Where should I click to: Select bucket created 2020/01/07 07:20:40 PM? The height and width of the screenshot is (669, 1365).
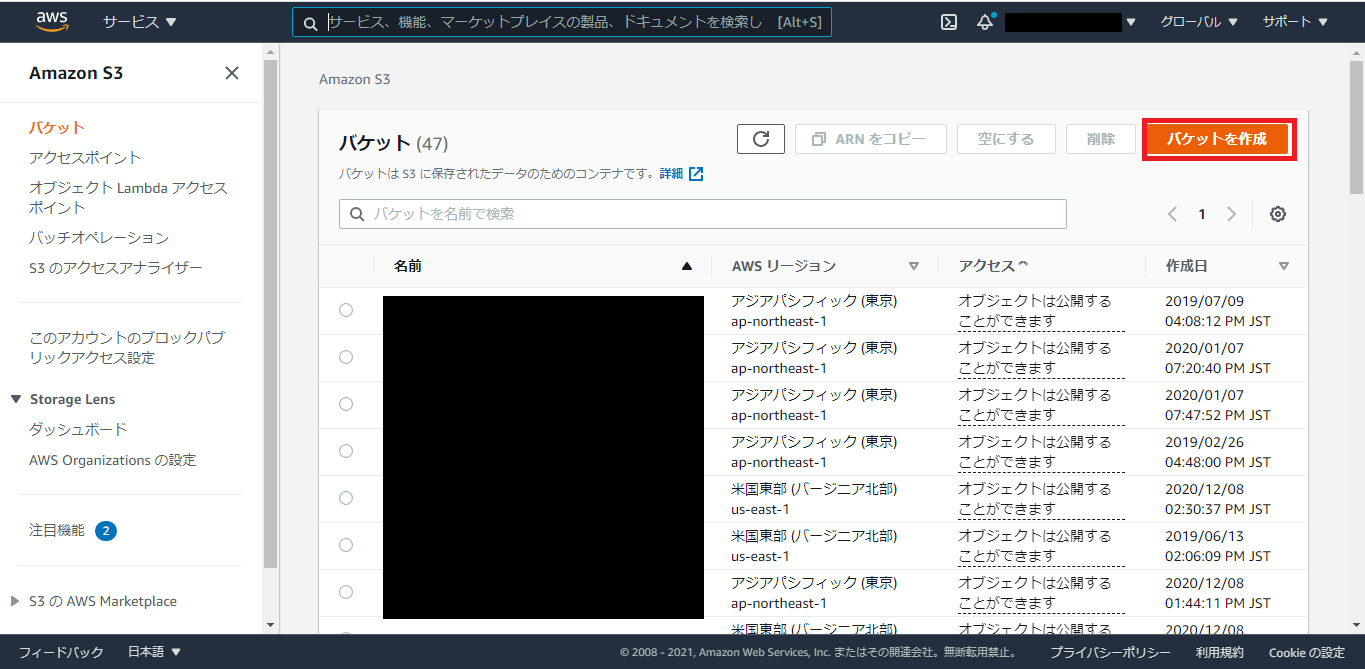pos(346,357)
